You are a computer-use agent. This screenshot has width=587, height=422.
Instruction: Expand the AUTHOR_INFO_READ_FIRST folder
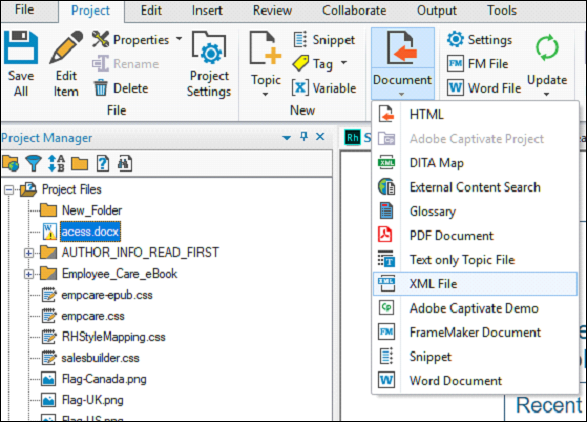pos(28,253)
